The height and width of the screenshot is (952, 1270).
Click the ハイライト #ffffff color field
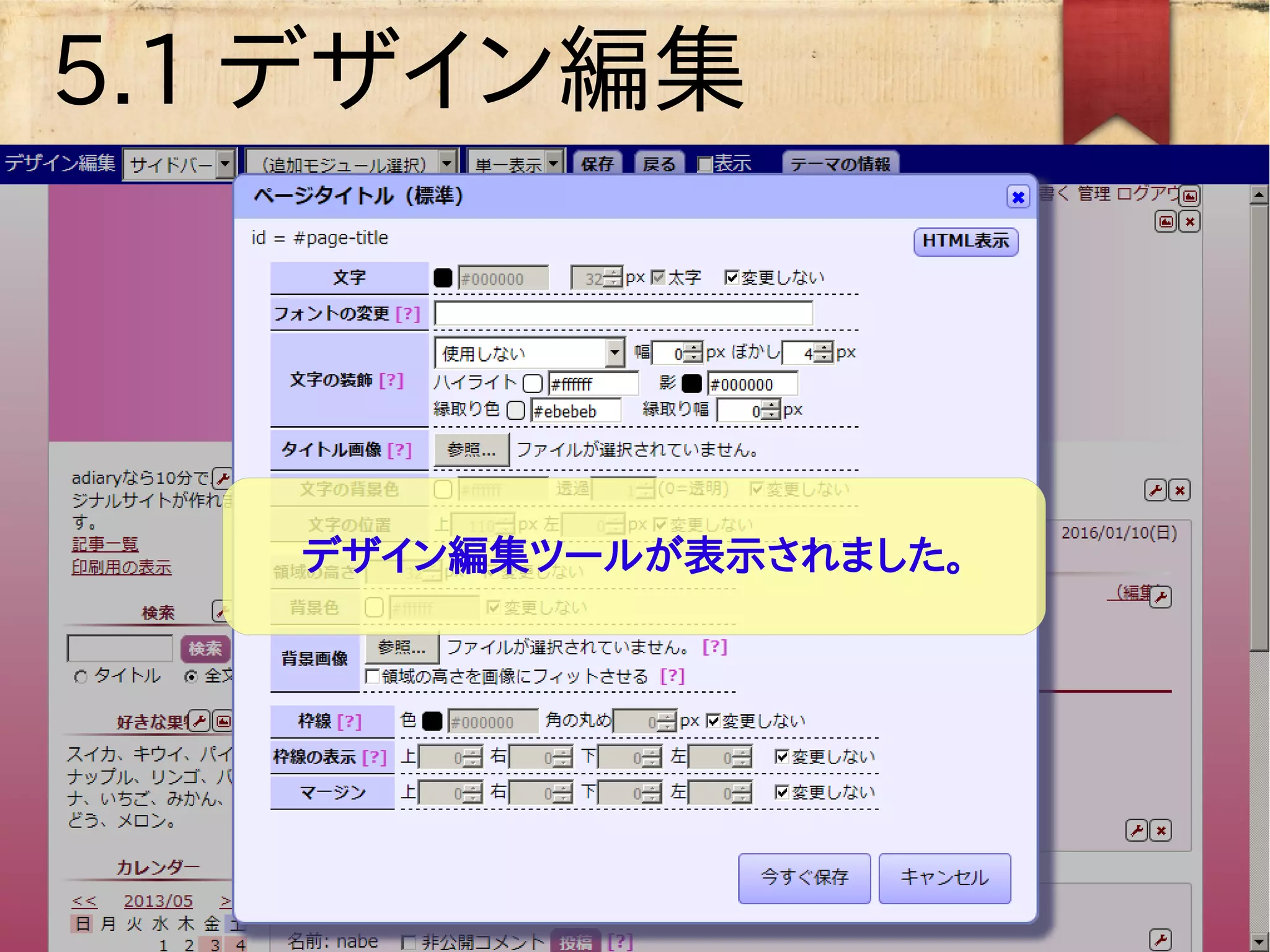point(593,384)
